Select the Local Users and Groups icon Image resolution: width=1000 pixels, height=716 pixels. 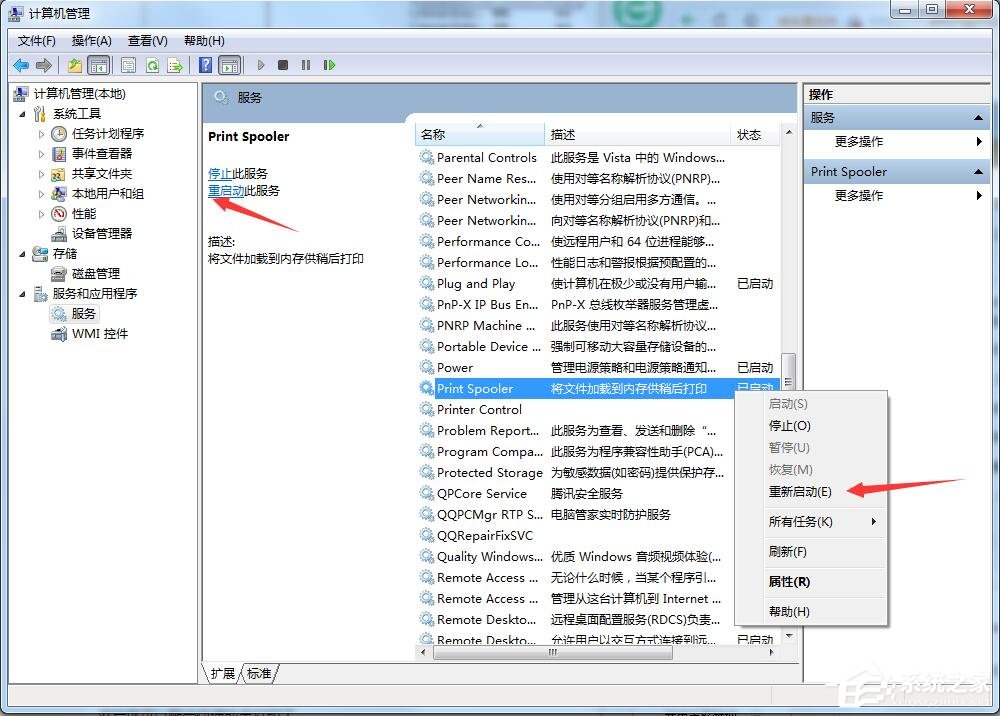[x=59, y=193]
